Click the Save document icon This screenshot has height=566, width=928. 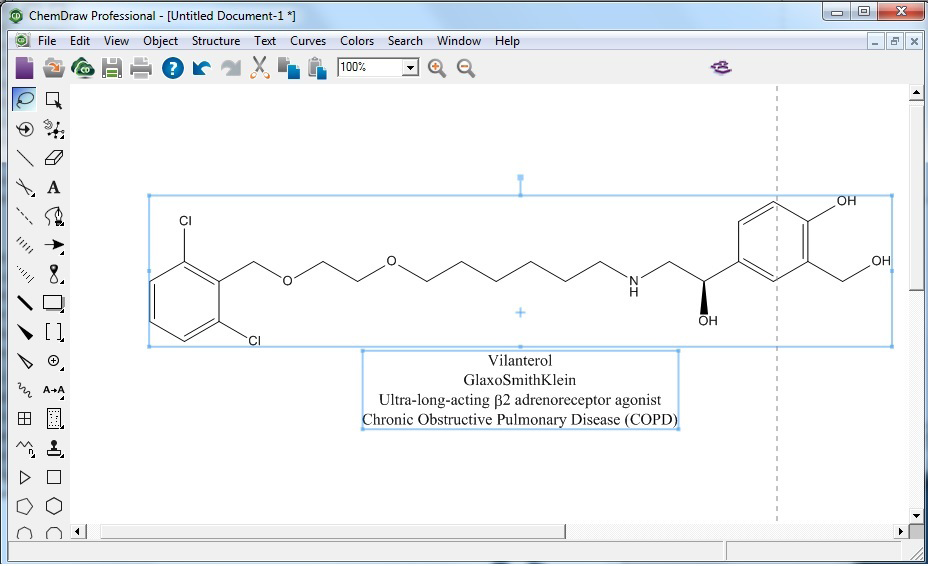tap(111, 68)
